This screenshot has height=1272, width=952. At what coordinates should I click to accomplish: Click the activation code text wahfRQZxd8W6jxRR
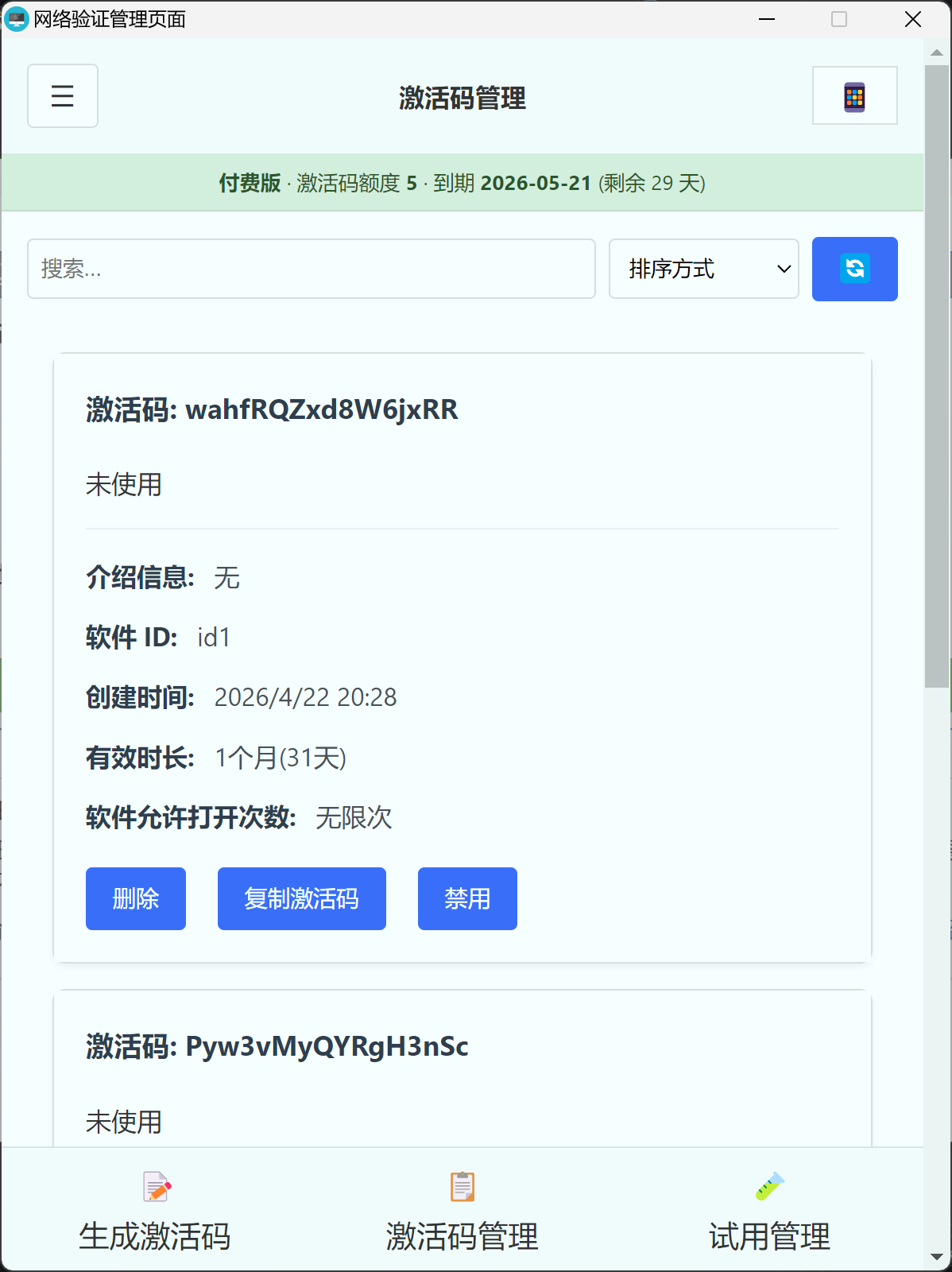coord(322,410)
